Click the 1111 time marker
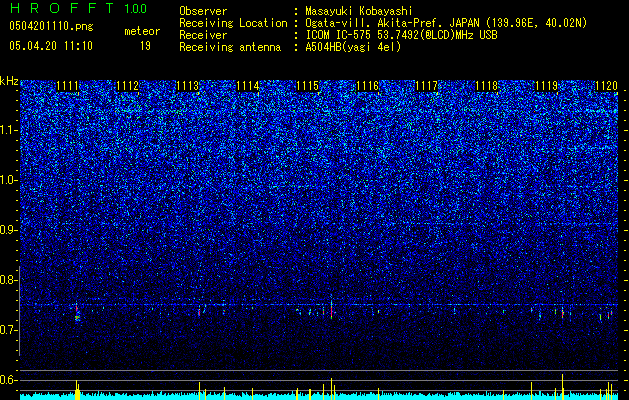This screenshot has height=400, width=629. (x=67, y=86)
